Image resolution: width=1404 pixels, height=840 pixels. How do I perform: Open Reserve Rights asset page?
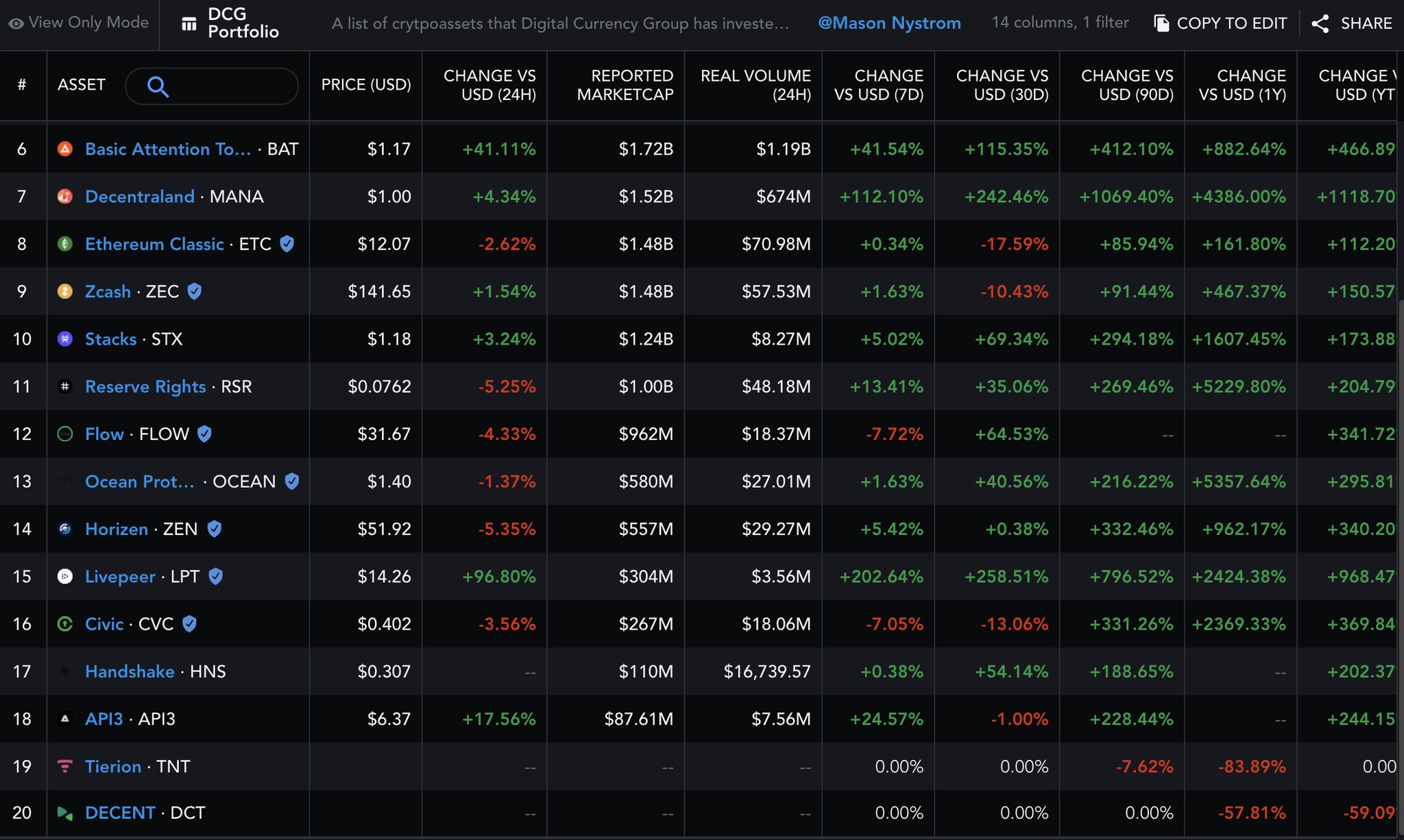(x=145, y=386)
